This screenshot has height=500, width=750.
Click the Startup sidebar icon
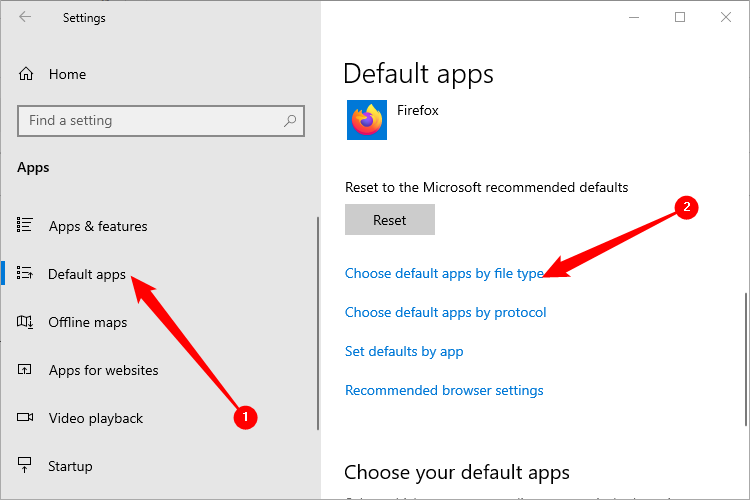tap(27, 466)
